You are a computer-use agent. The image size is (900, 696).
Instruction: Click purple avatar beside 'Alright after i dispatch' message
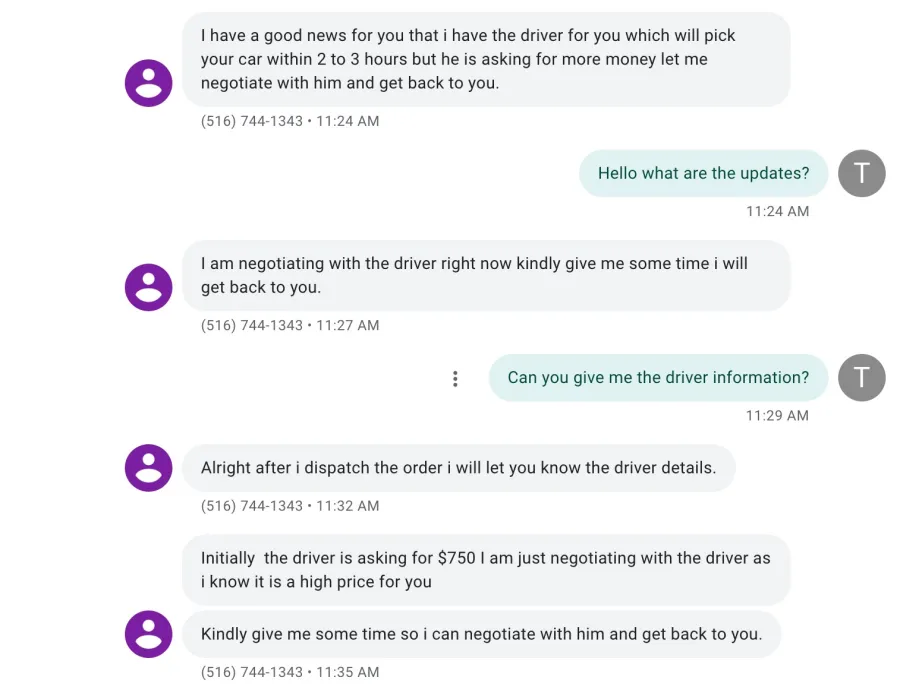pos(149,468)
